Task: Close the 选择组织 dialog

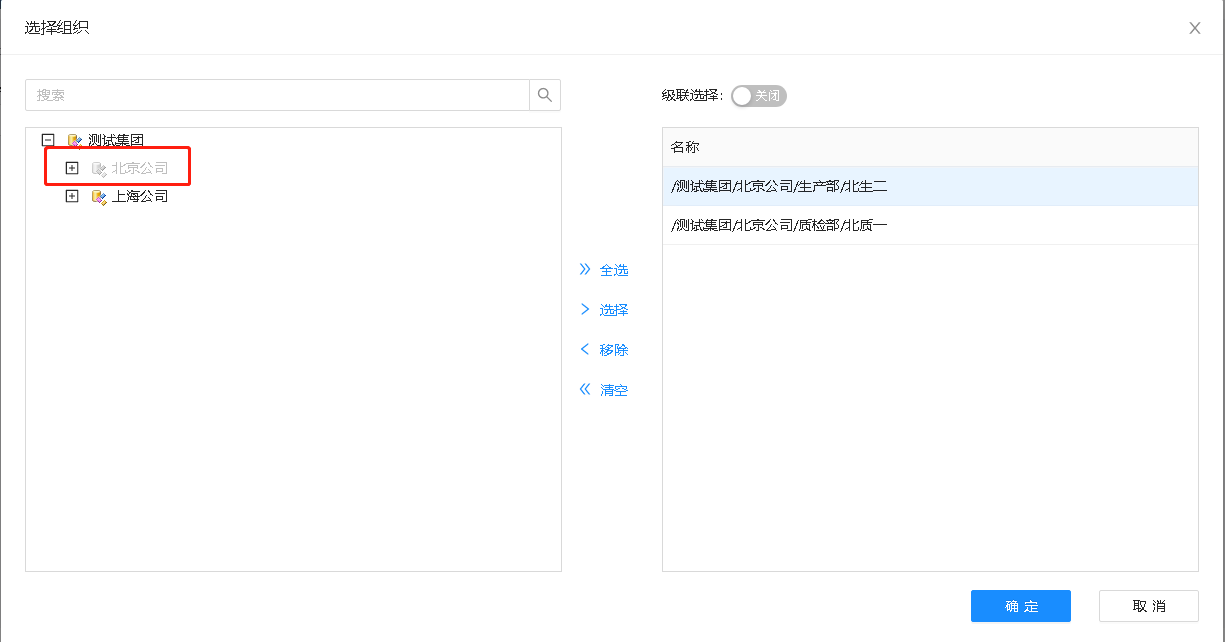Action: pos(1194,28)
